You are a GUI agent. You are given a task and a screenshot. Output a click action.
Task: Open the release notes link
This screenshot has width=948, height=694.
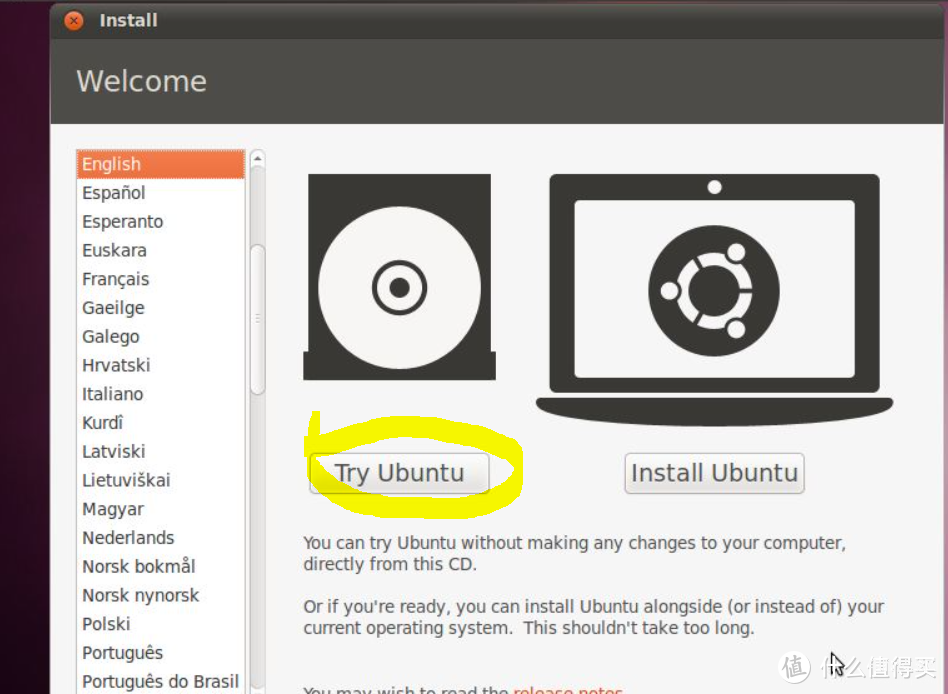coord(568,689)
